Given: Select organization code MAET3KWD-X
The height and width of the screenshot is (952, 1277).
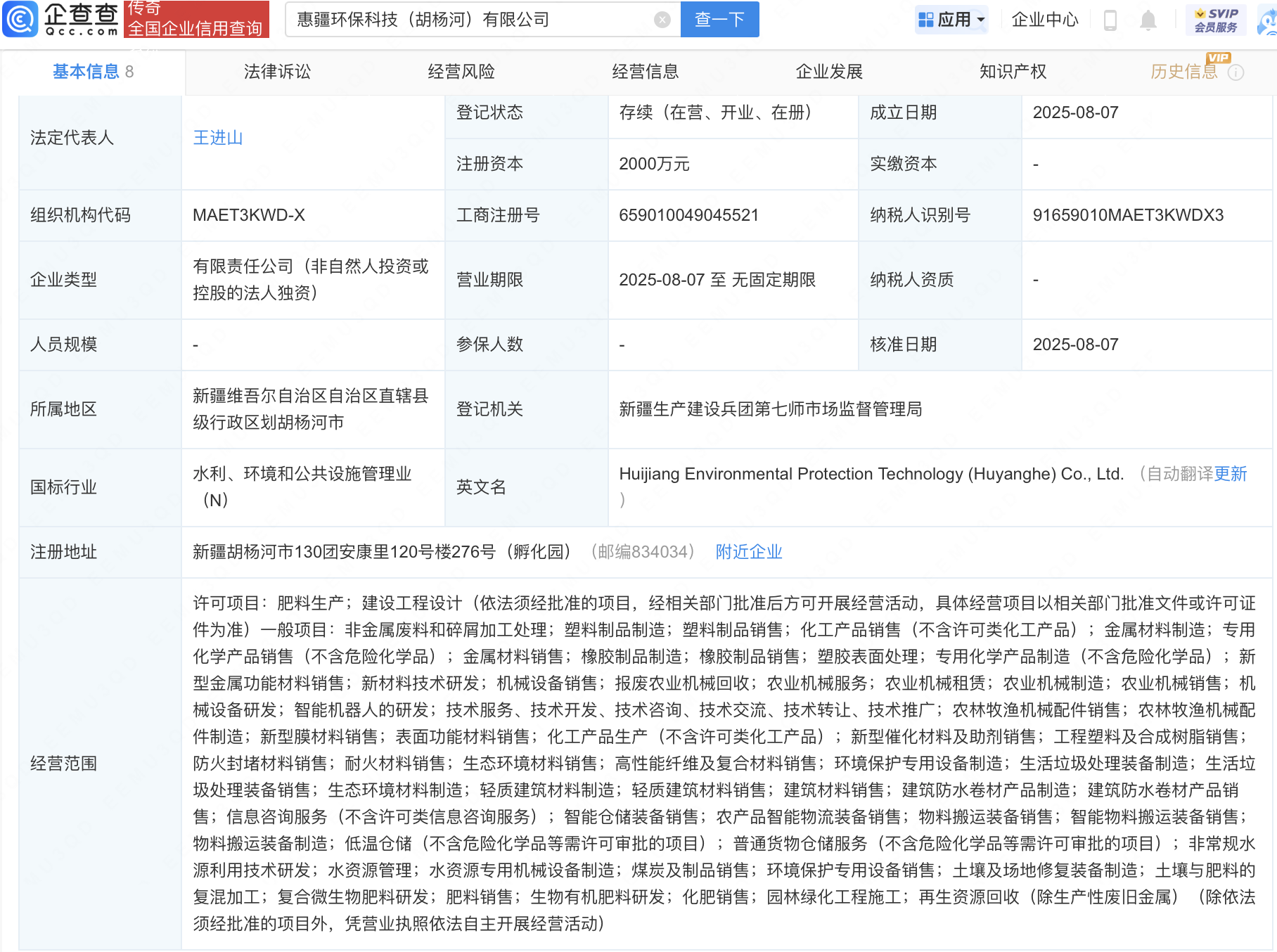Looking at the screenshot, I should click(249, 215).
